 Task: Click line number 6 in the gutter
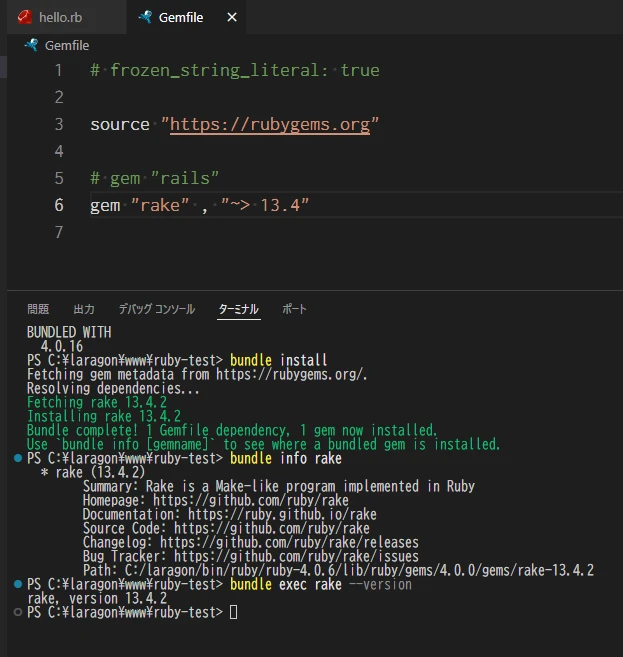tap(59, 205)
